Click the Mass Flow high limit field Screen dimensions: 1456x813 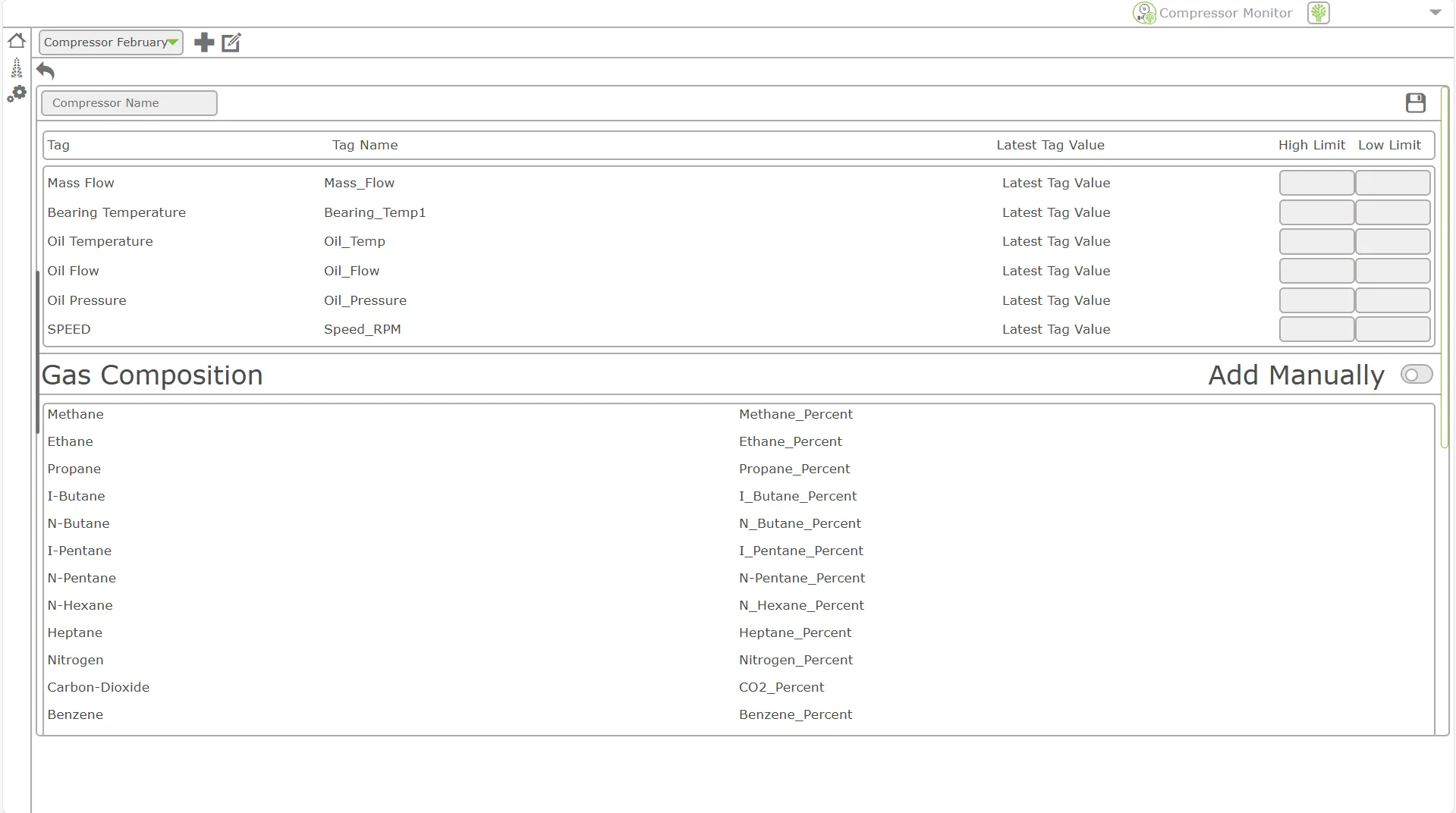click(1316, 183)
